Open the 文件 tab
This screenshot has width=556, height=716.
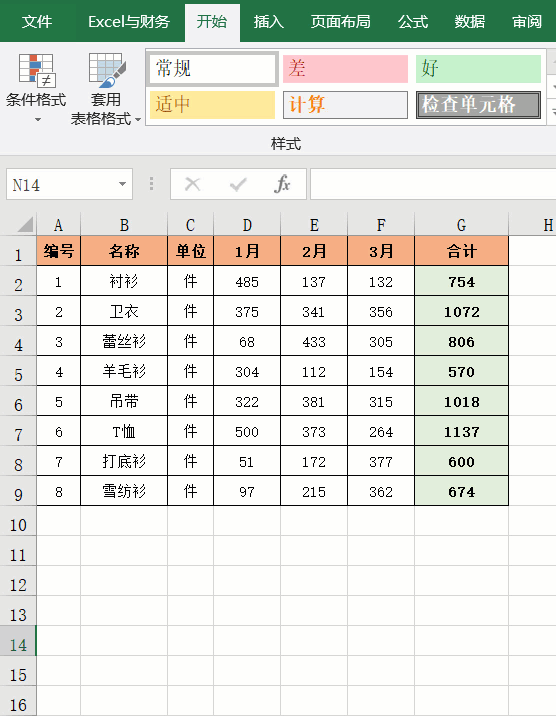point(37,21)
